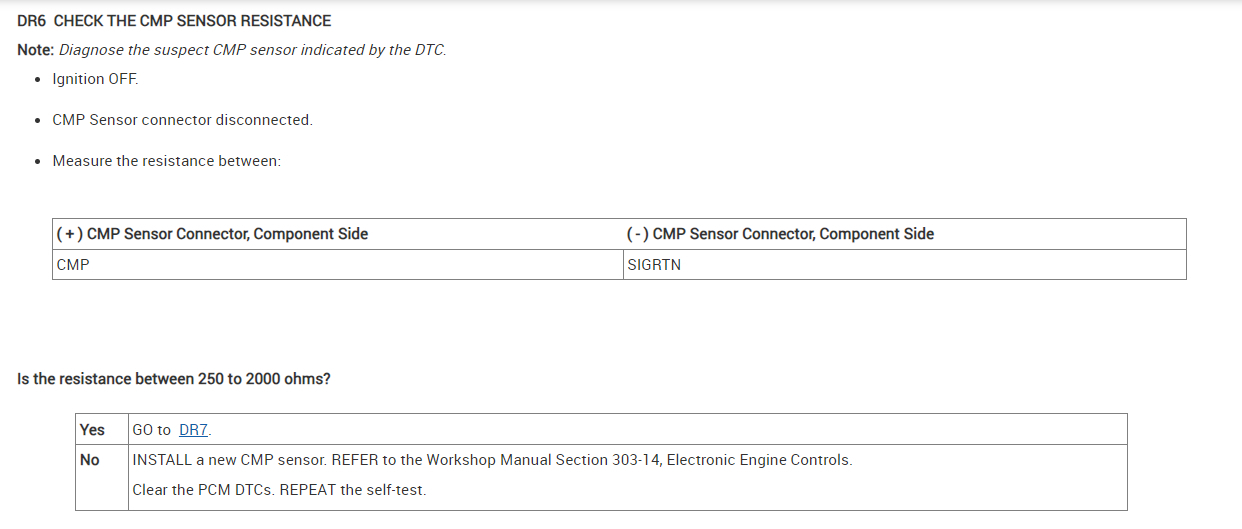Viewport: 1242px width, 529px height.
Task: Select the CMP Sensor connector disconnected bullet
Action: coord(182,120)
